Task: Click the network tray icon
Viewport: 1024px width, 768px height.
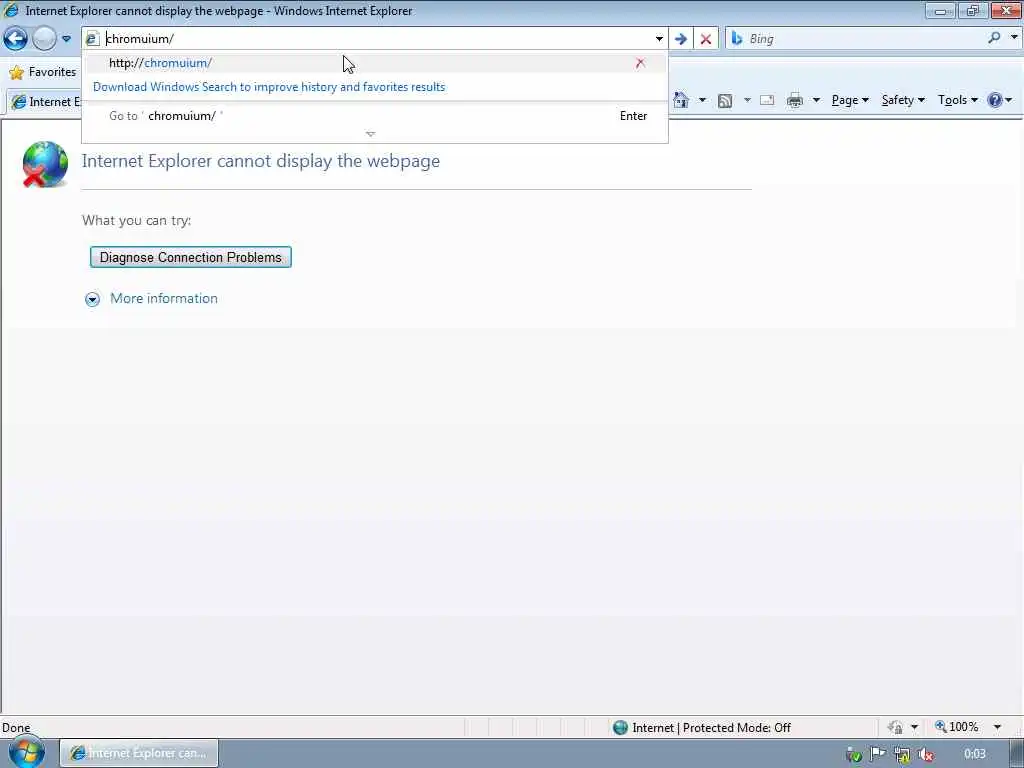Action: [902, 755]
